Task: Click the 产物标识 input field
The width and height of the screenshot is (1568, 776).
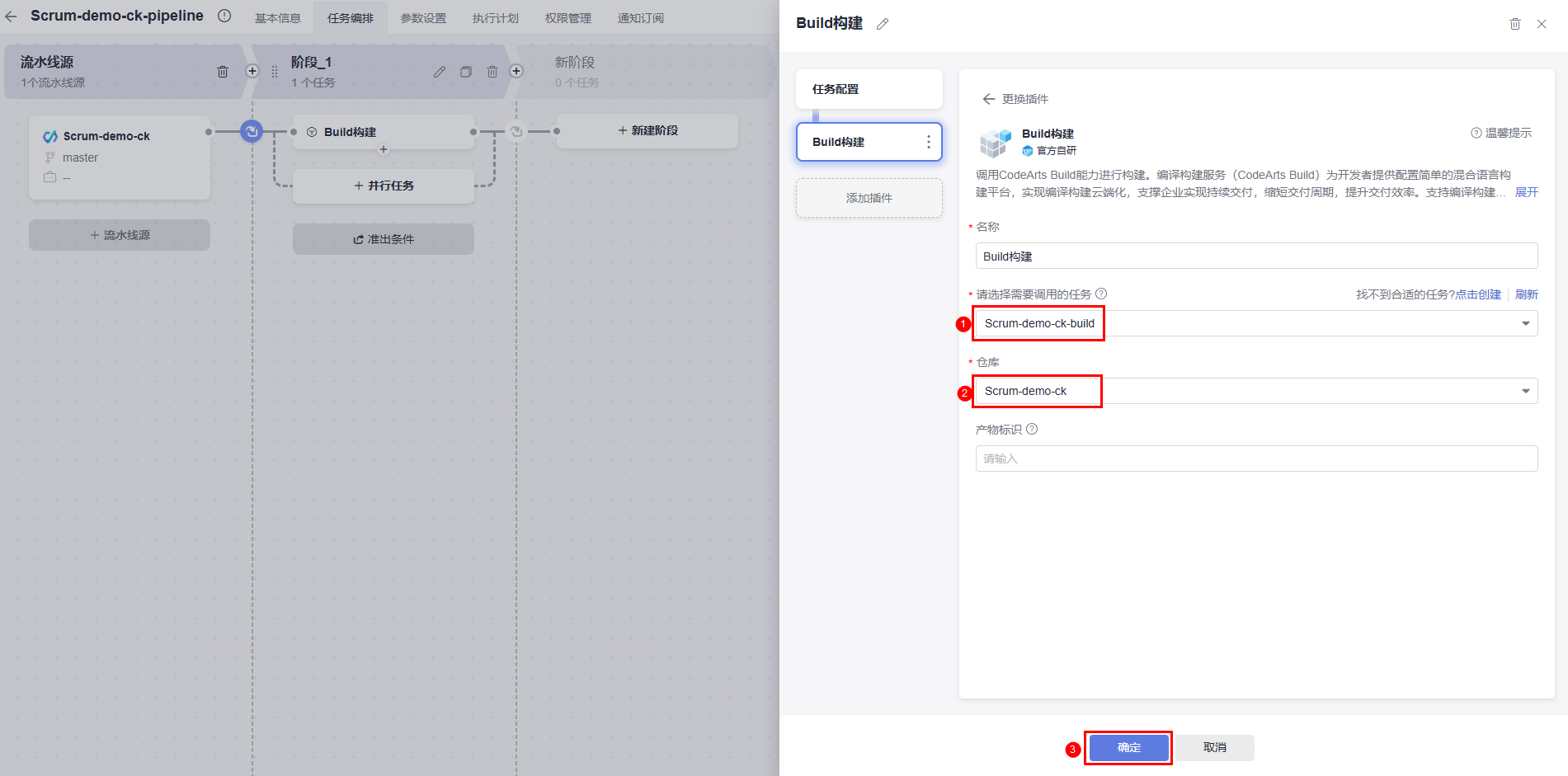Action: pos(1255,459)
